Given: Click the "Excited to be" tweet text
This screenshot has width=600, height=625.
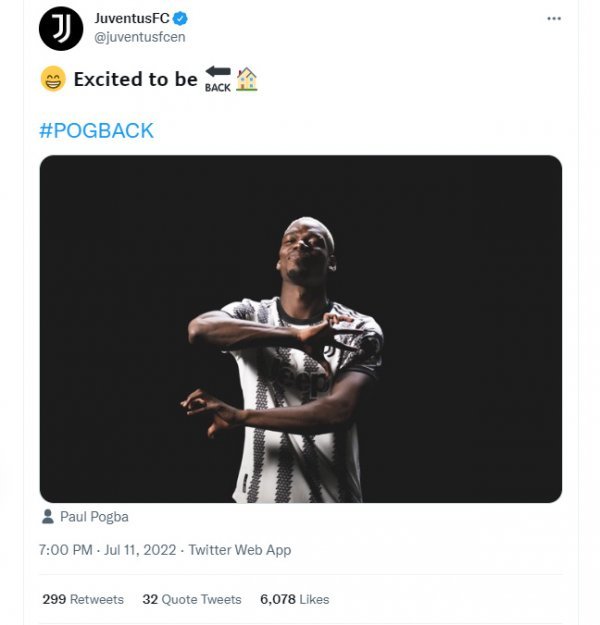Looking at the screenshot, I should 135,79.
